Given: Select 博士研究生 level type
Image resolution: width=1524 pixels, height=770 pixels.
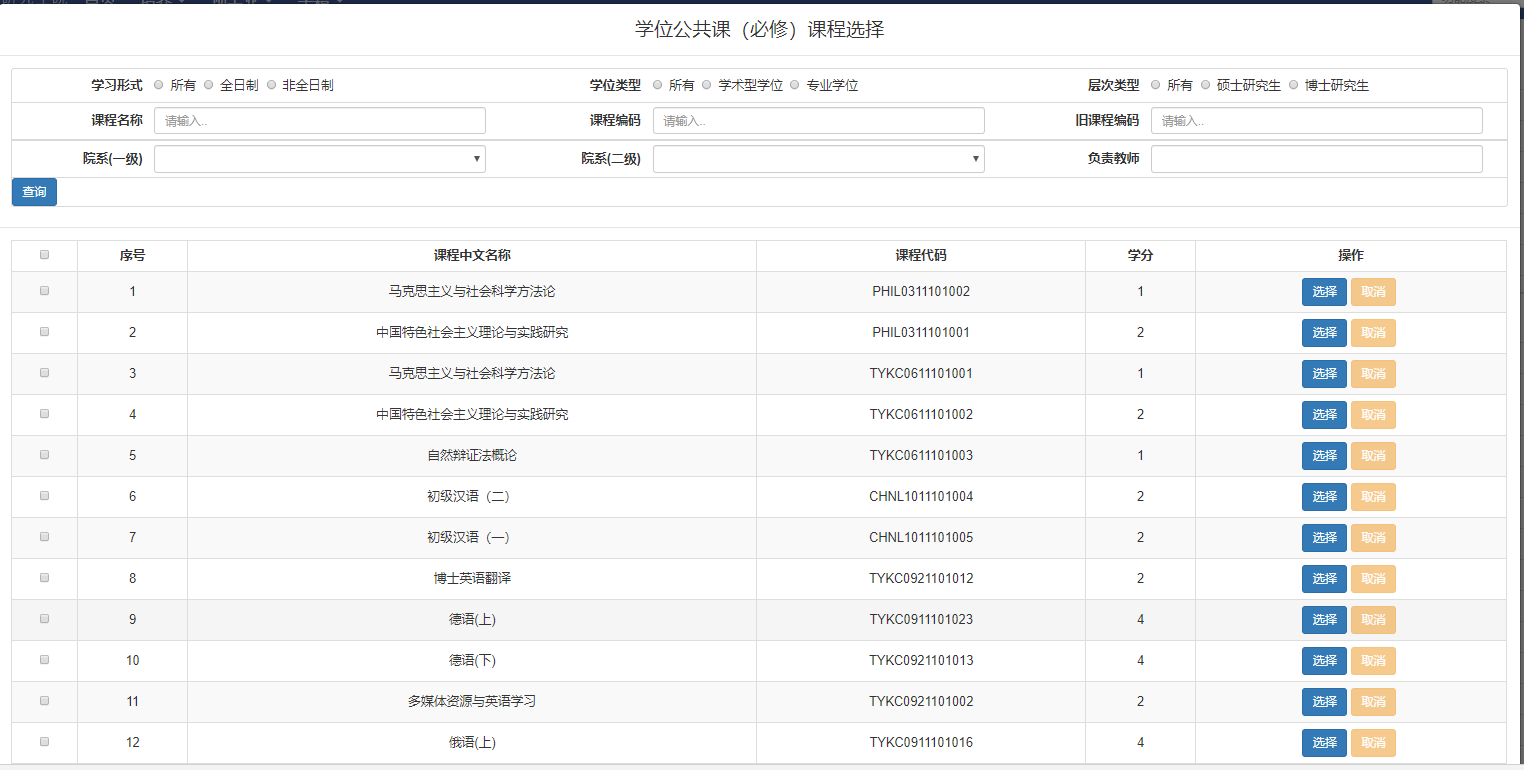Looking at the screenshot, I should [1294, 85].
